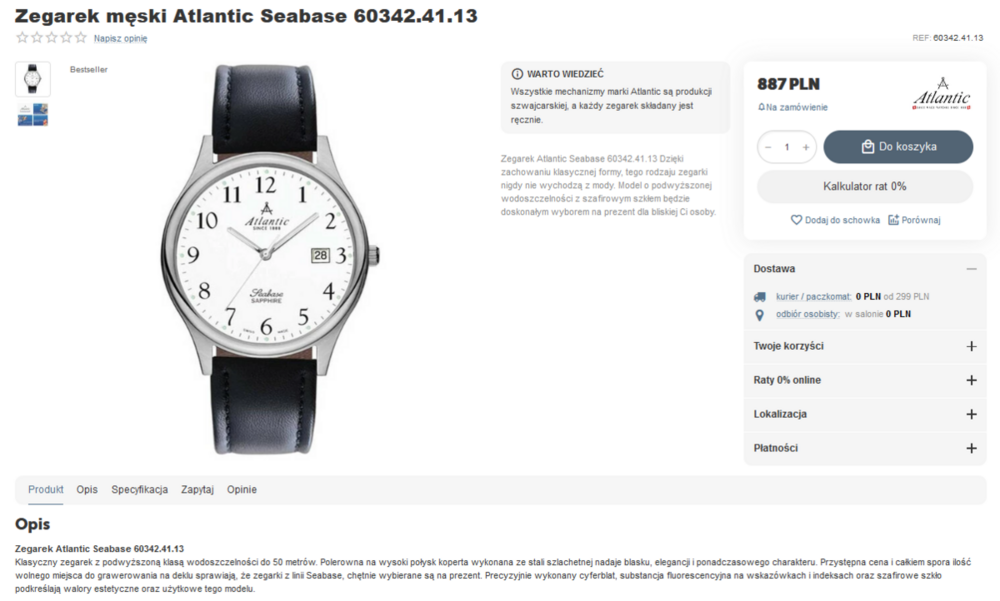Screen dimensions: 1000x601
Task: Rate the product with the fifth star
Action: (80, 38)
